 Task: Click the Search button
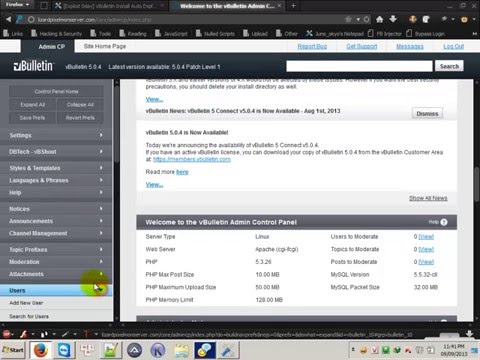pos(449,66)
